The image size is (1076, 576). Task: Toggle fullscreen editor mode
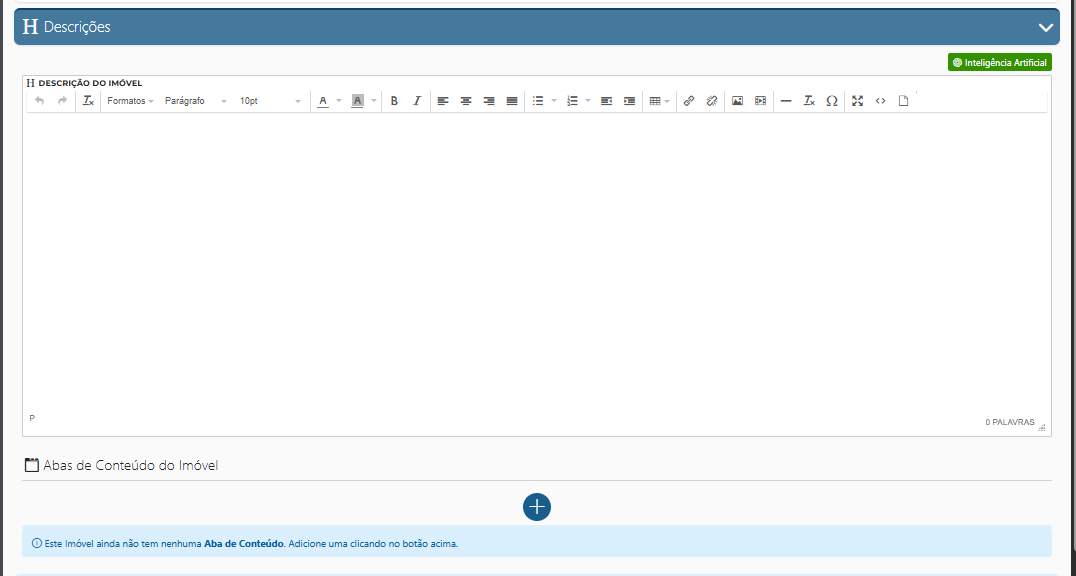[x=857, y=101]
